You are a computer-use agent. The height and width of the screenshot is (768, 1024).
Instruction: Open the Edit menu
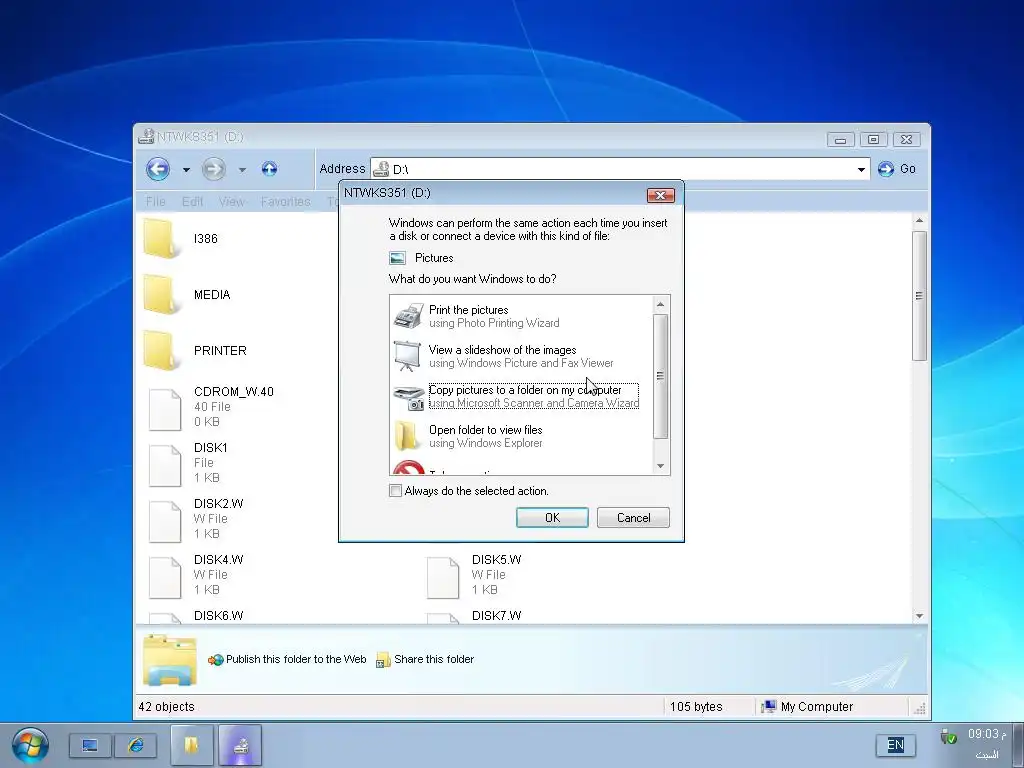click(x=192, y=202)
